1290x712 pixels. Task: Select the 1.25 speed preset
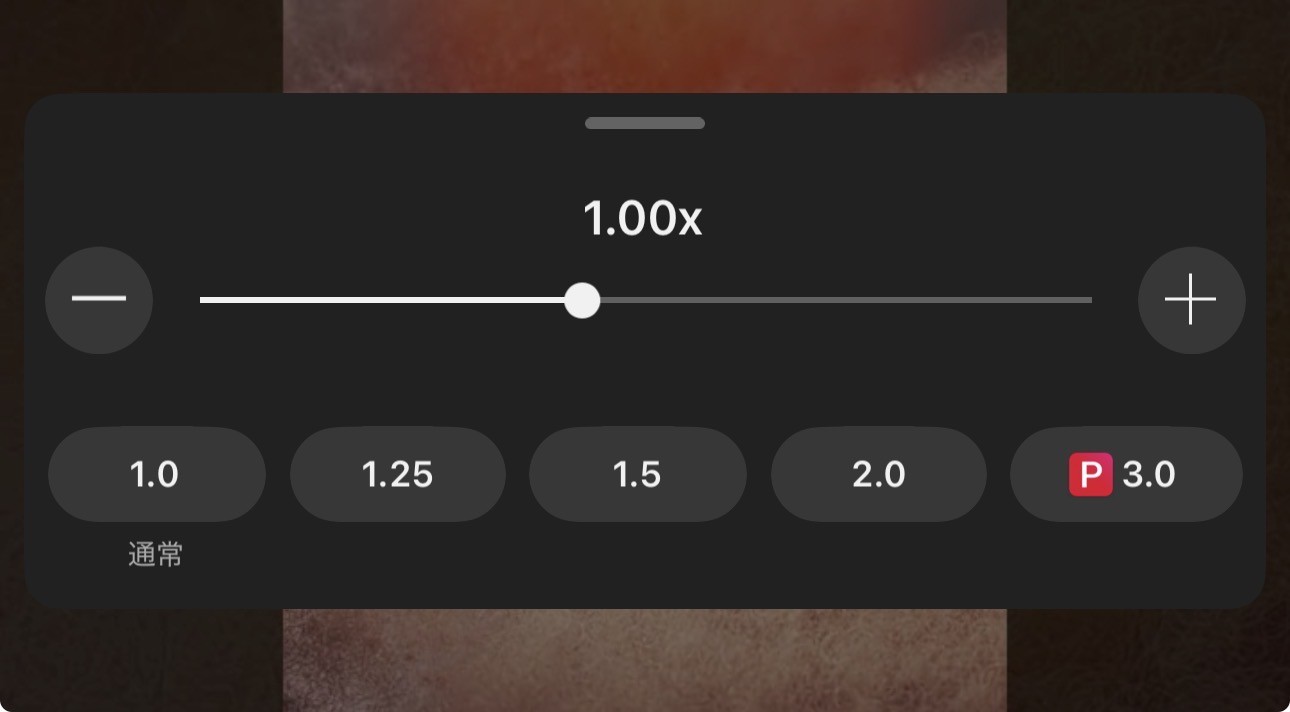pyautogui.click(x=398, y=474)
